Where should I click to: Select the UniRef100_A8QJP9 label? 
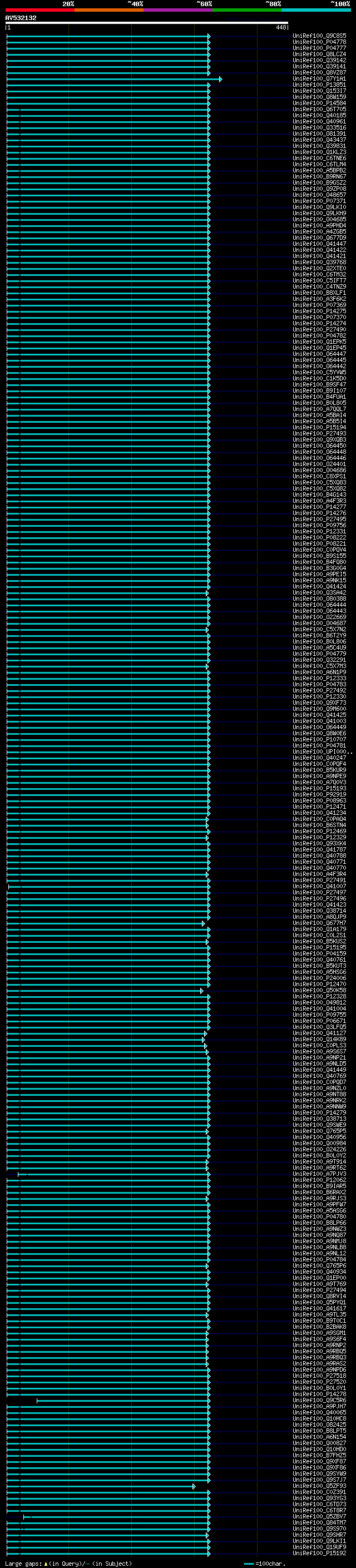[319, 917]
